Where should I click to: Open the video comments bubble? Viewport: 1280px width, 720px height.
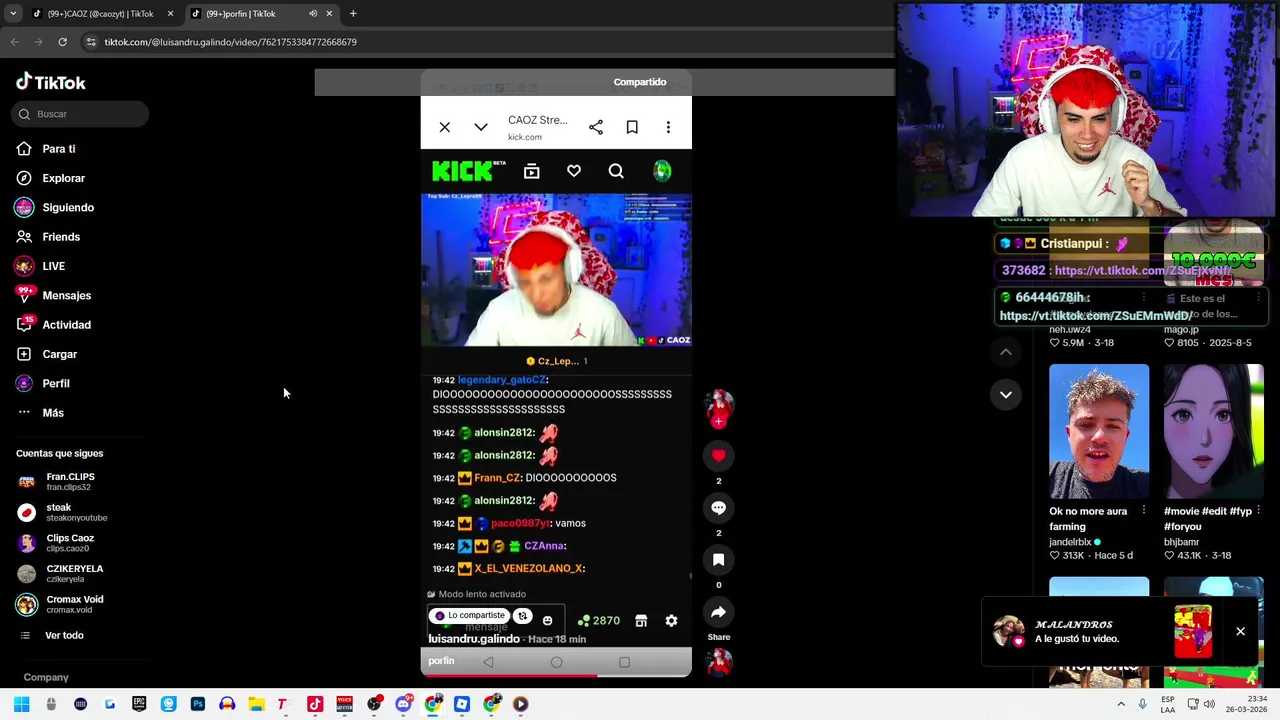point(718,508)
